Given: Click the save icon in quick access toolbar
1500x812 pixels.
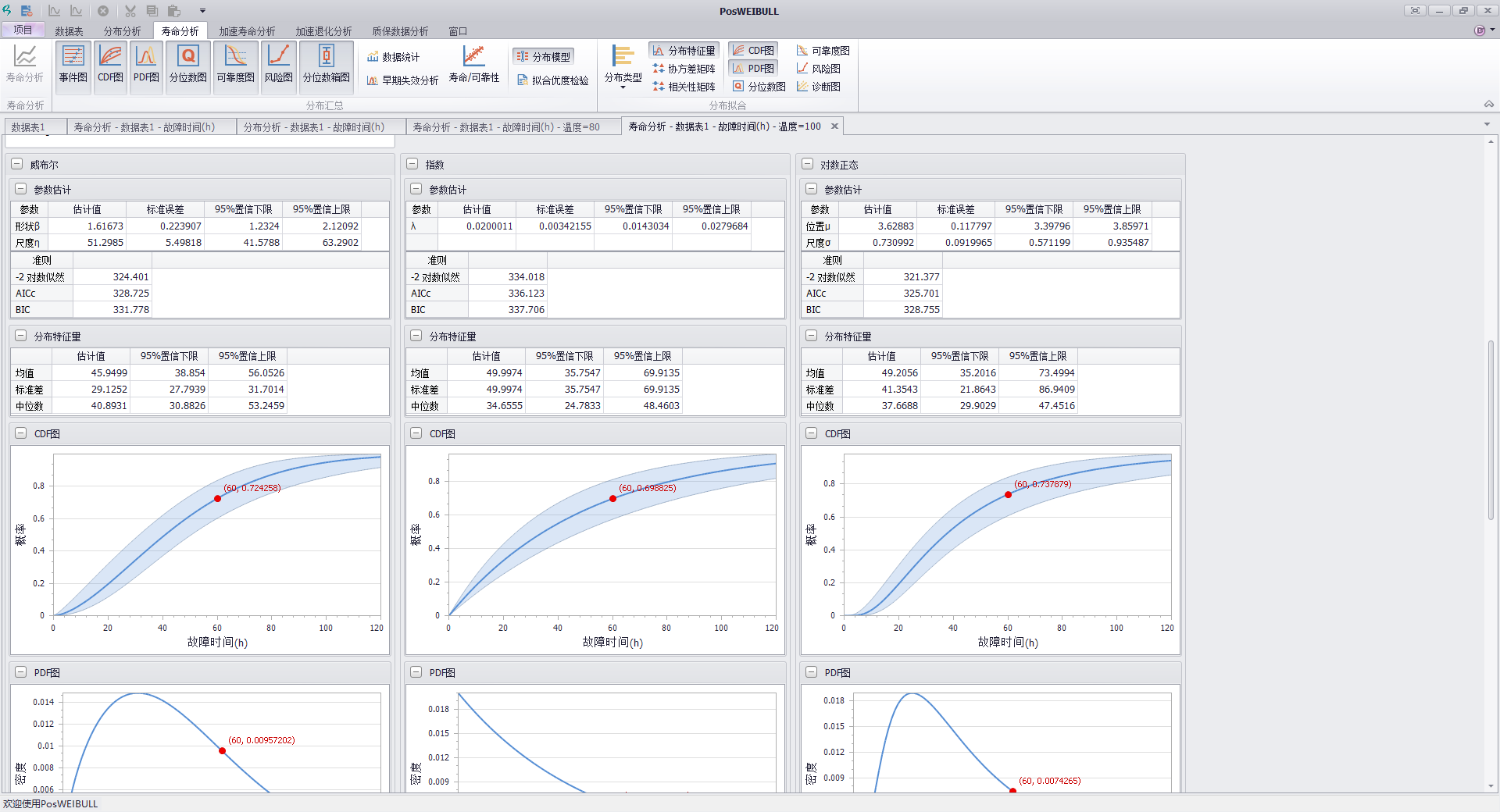Looking at the screenshot, I should click(x=27, y=11).
